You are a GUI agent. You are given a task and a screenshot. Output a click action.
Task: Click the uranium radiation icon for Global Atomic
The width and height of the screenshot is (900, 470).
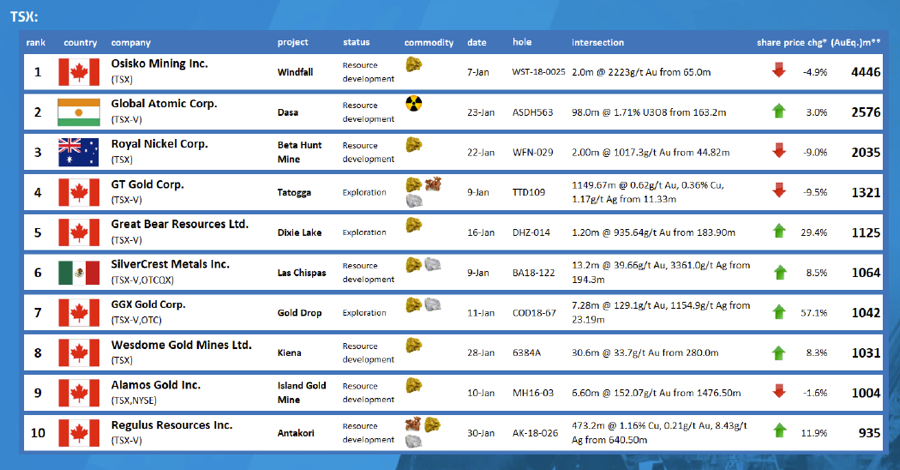click(413, 104)
